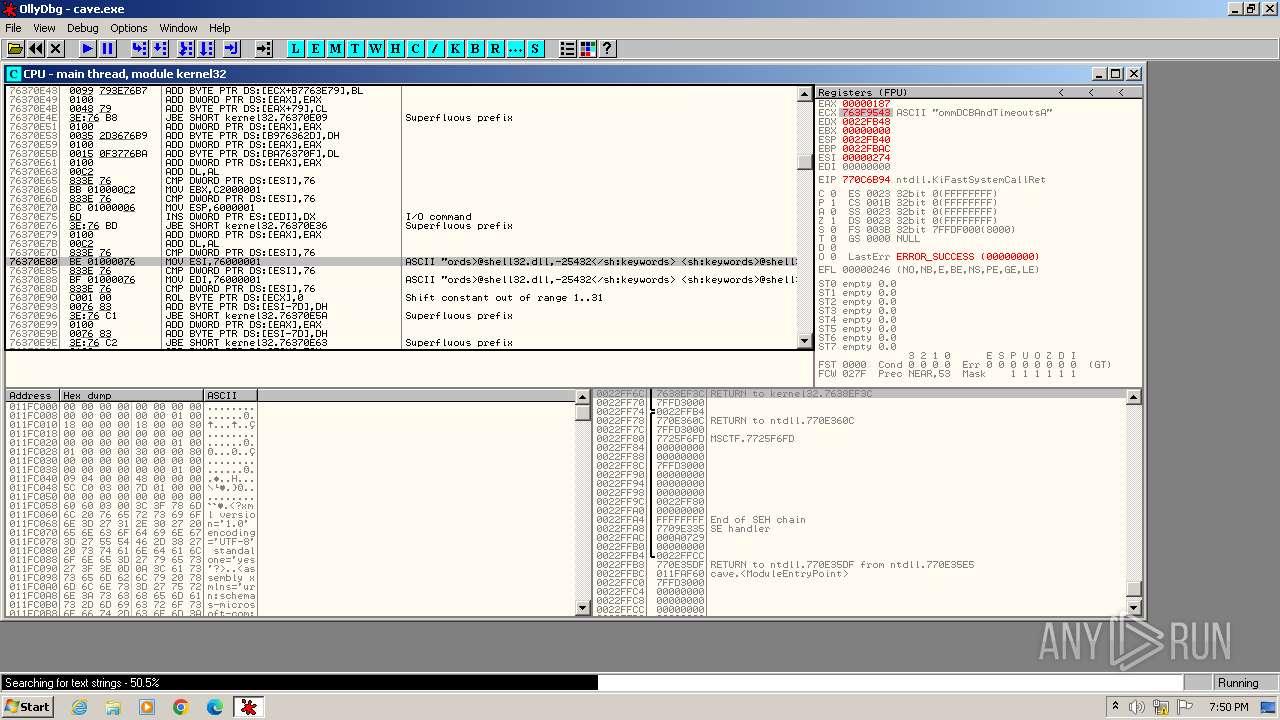Show CPU window with C button
Screen dimensions: 1280x720
click(416, 48)
